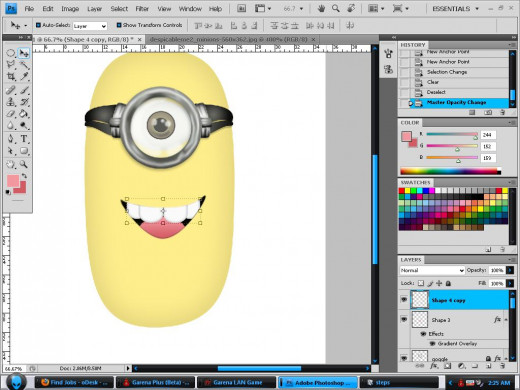
Task: Select the Healing Brush tool
Action: click(x=11, y=90)
